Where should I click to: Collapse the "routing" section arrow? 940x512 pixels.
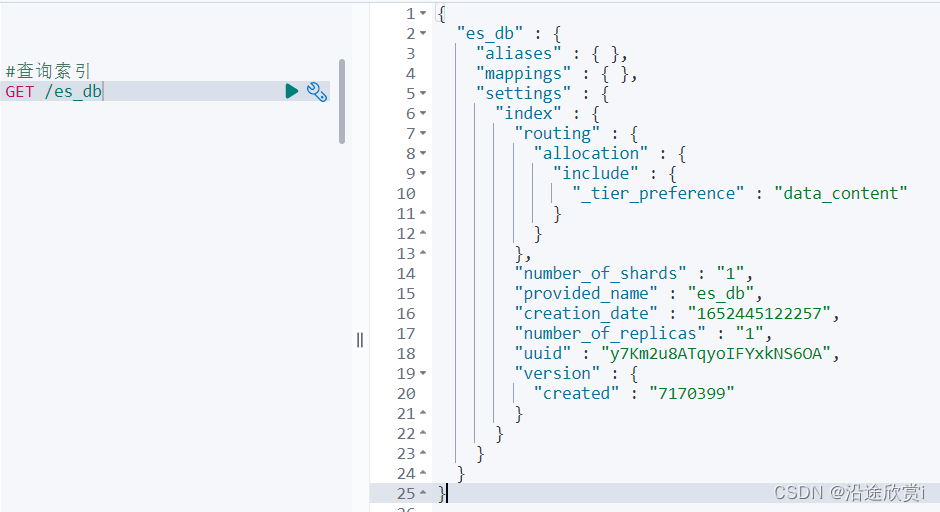tap(423, 134)
